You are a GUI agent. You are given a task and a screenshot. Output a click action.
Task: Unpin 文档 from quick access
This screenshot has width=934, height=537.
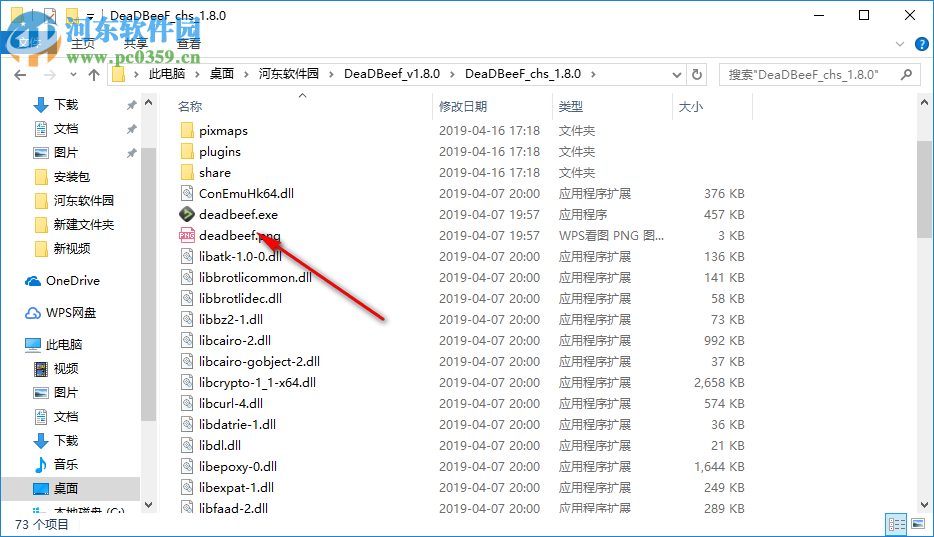tap(132, 129)
